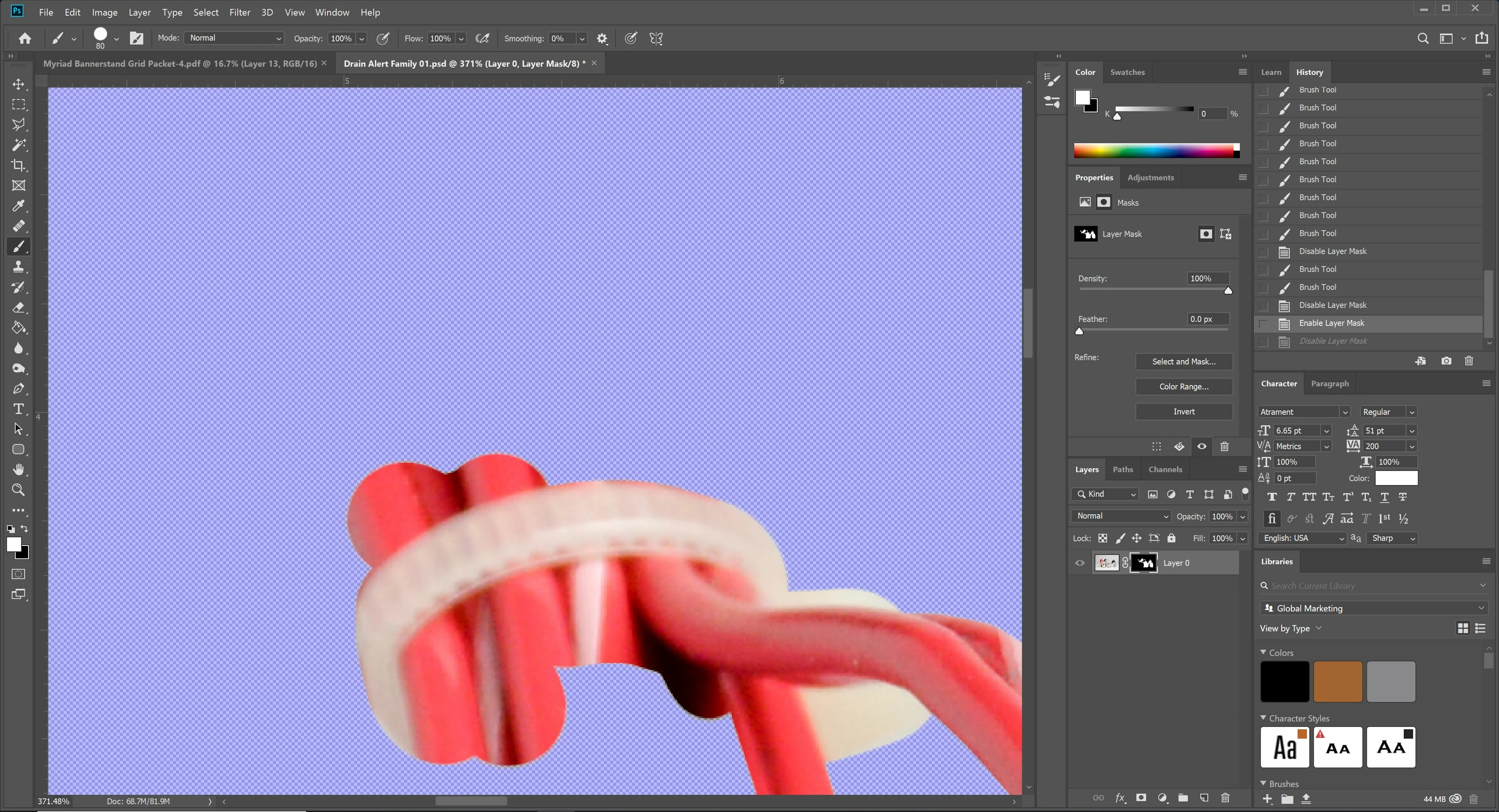Toggle Faux Bold in Character panel

[1272, 498]
